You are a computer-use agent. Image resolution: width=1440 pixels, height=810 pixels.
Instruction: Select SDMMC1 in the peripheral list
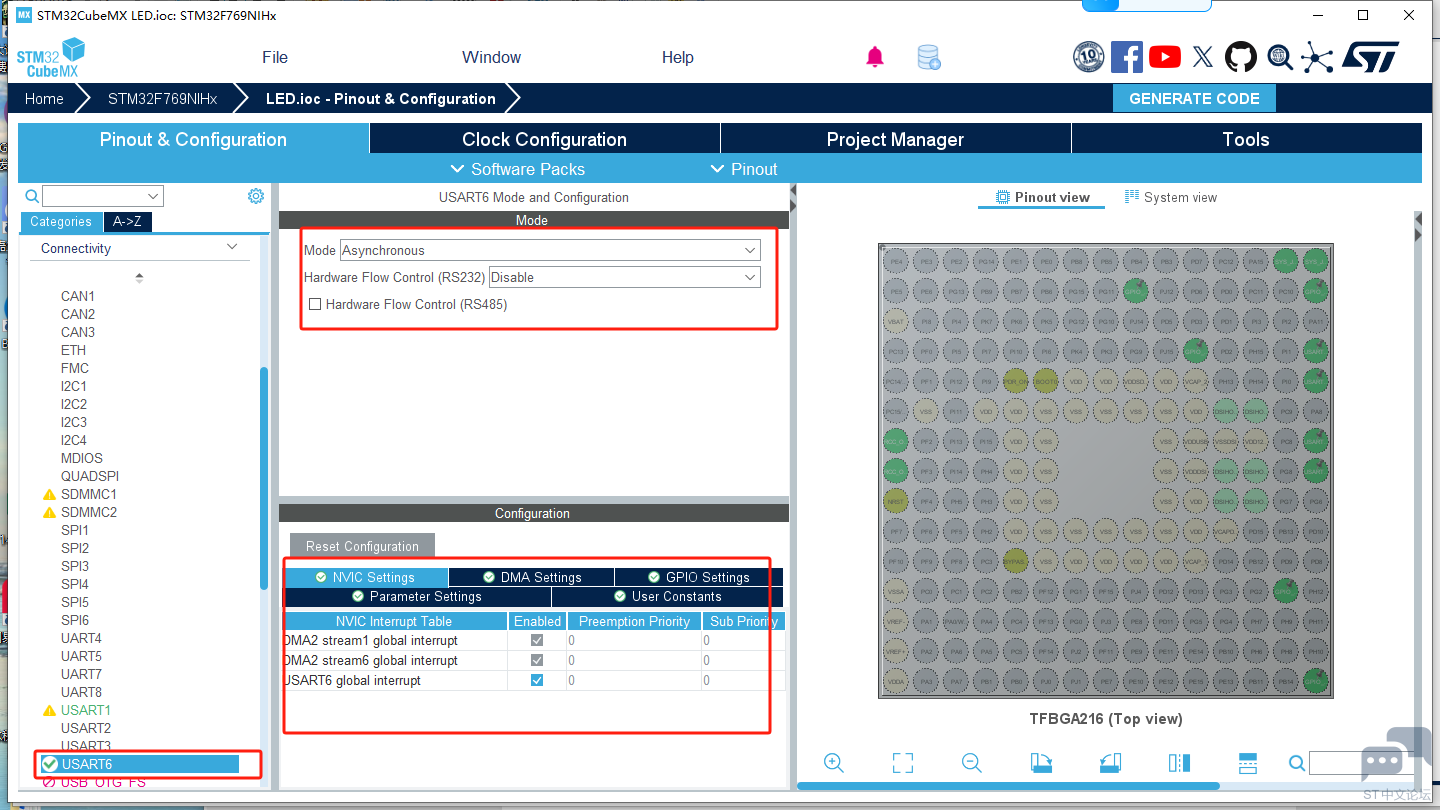88,494
